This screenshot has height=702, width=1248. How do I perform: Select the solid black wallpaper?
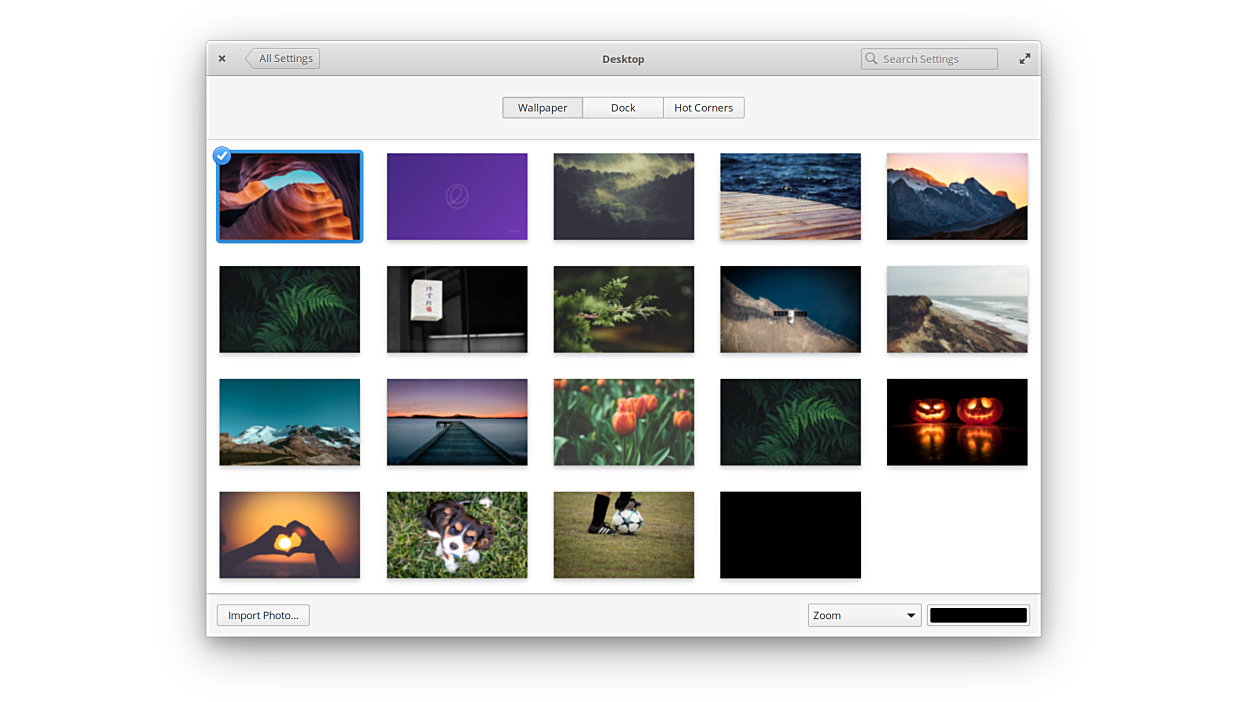790,535
